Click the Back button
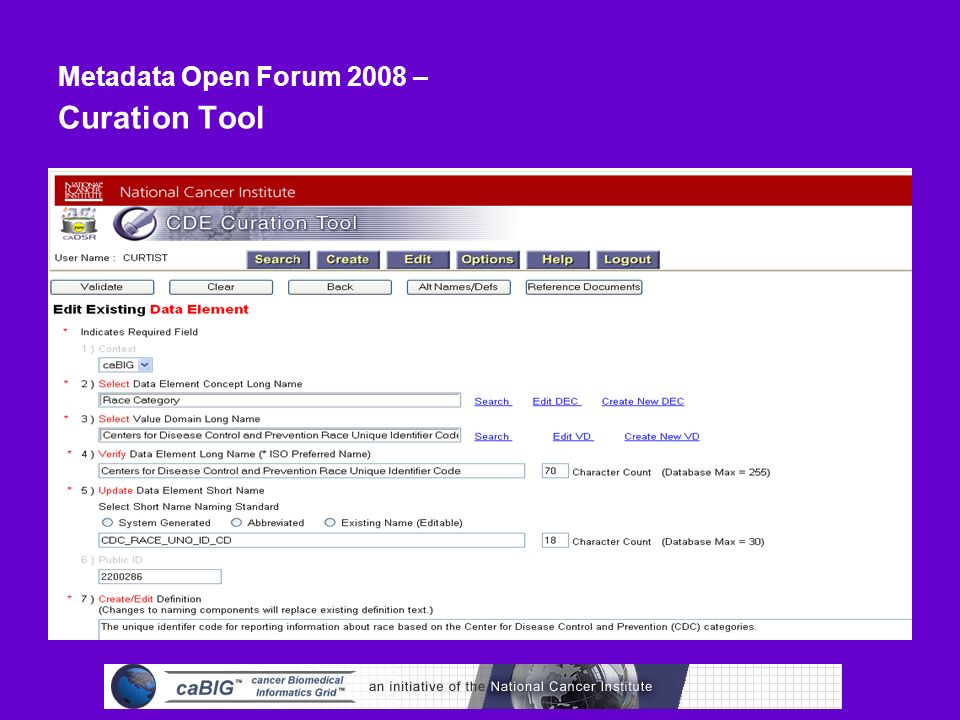Image resolution: width=960 pixels, height=720 pixels. tap(340, 287)
